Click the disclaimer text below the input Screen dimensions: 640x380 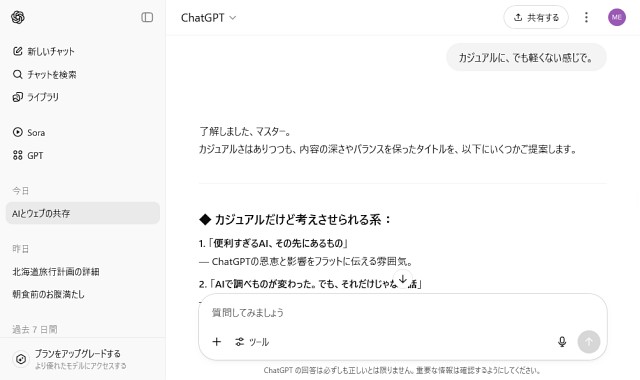tap(402, 370)
